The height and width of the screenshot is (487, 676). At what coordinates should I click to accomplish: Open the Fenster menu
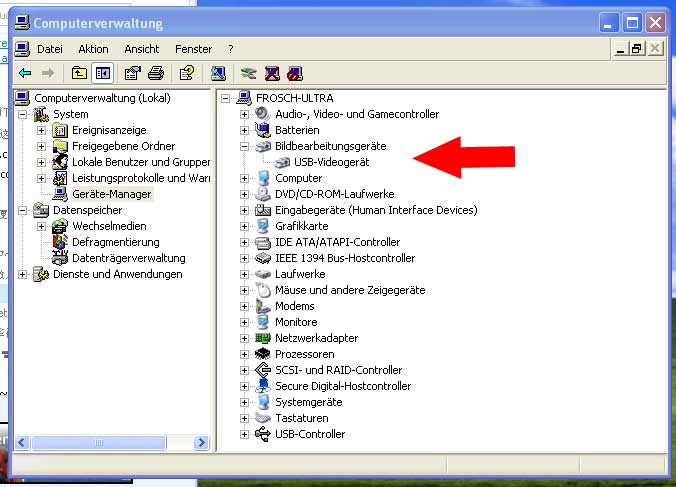(193, 49)
